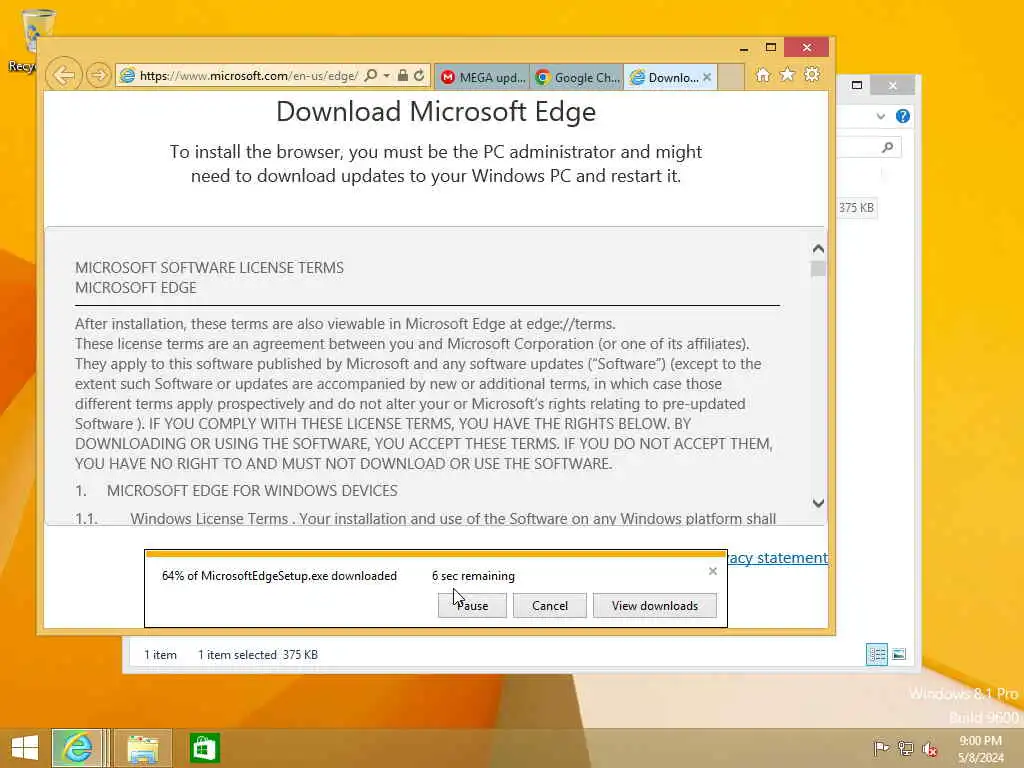Open Favorites with the star icon

pyautogui.click(x=788, y=75)
